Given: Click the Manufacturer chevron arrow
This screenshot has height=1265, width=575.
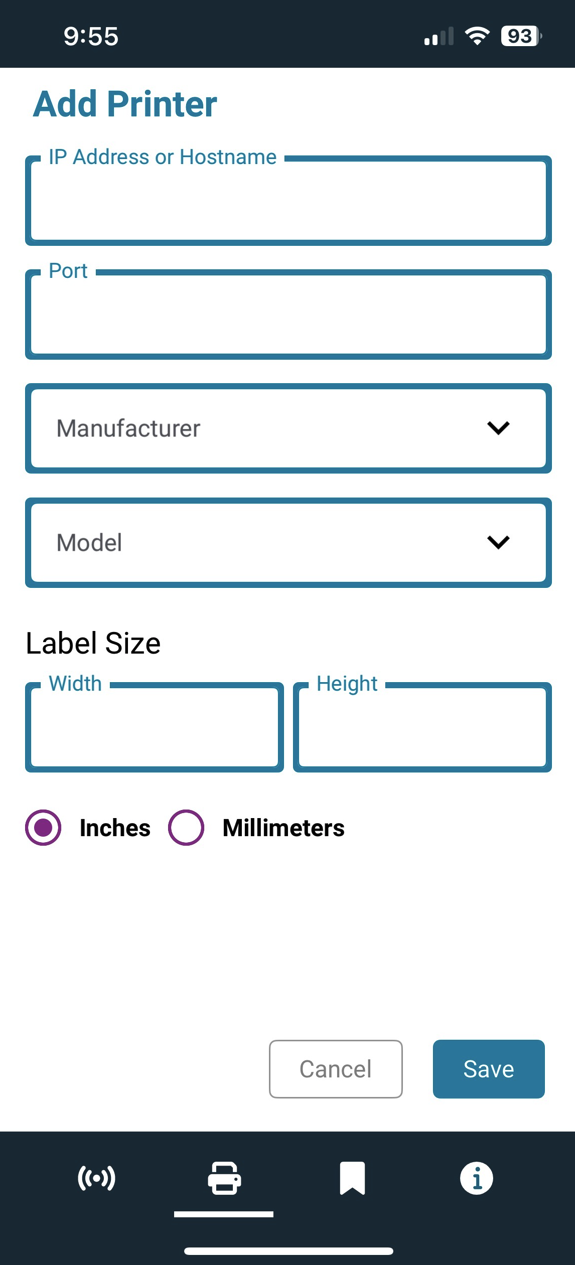Looking at the screenshot, I should click(498, 428).
